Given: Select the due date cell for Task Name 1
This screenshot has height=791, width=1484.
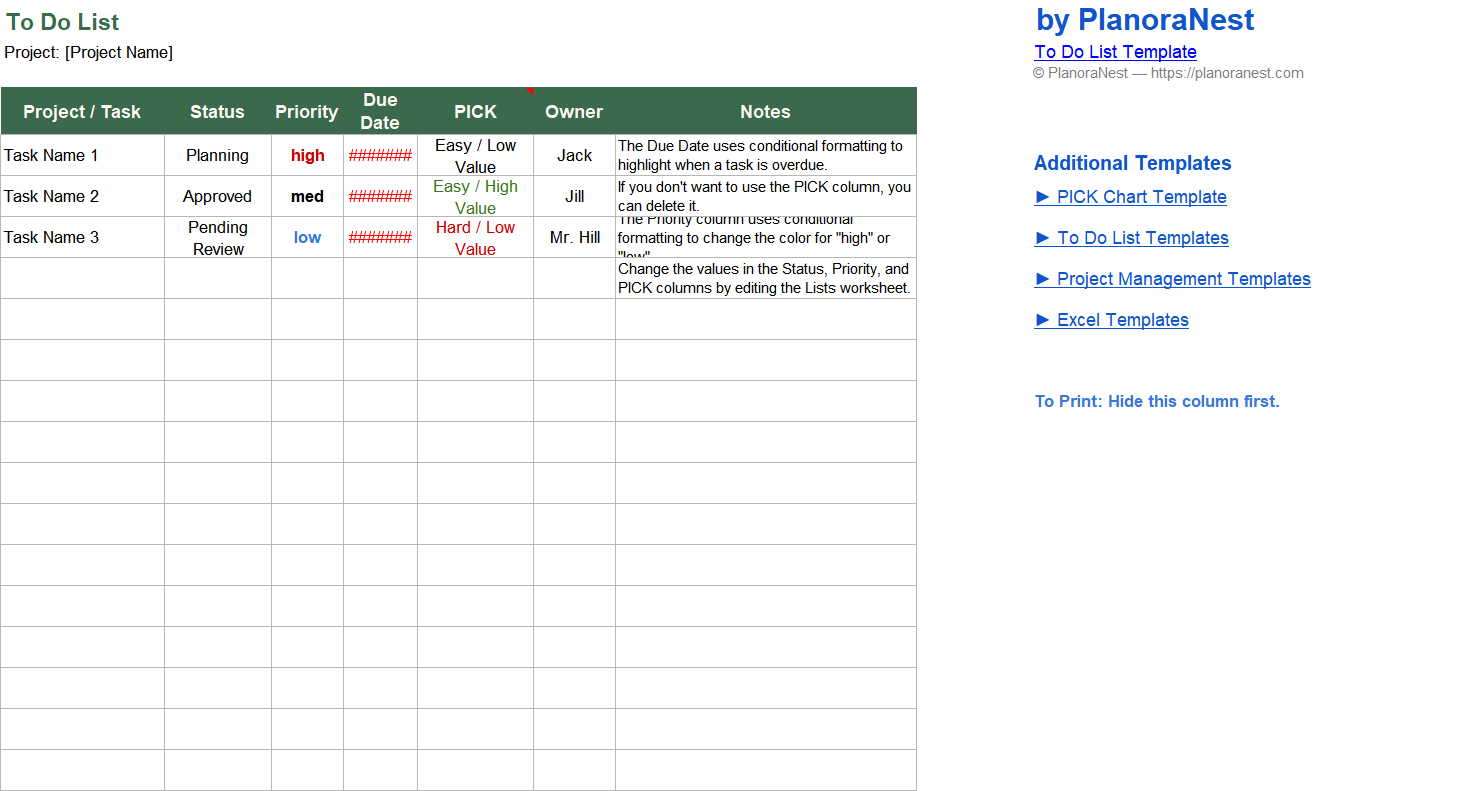Looking at the screenshot, I should 380,155.
